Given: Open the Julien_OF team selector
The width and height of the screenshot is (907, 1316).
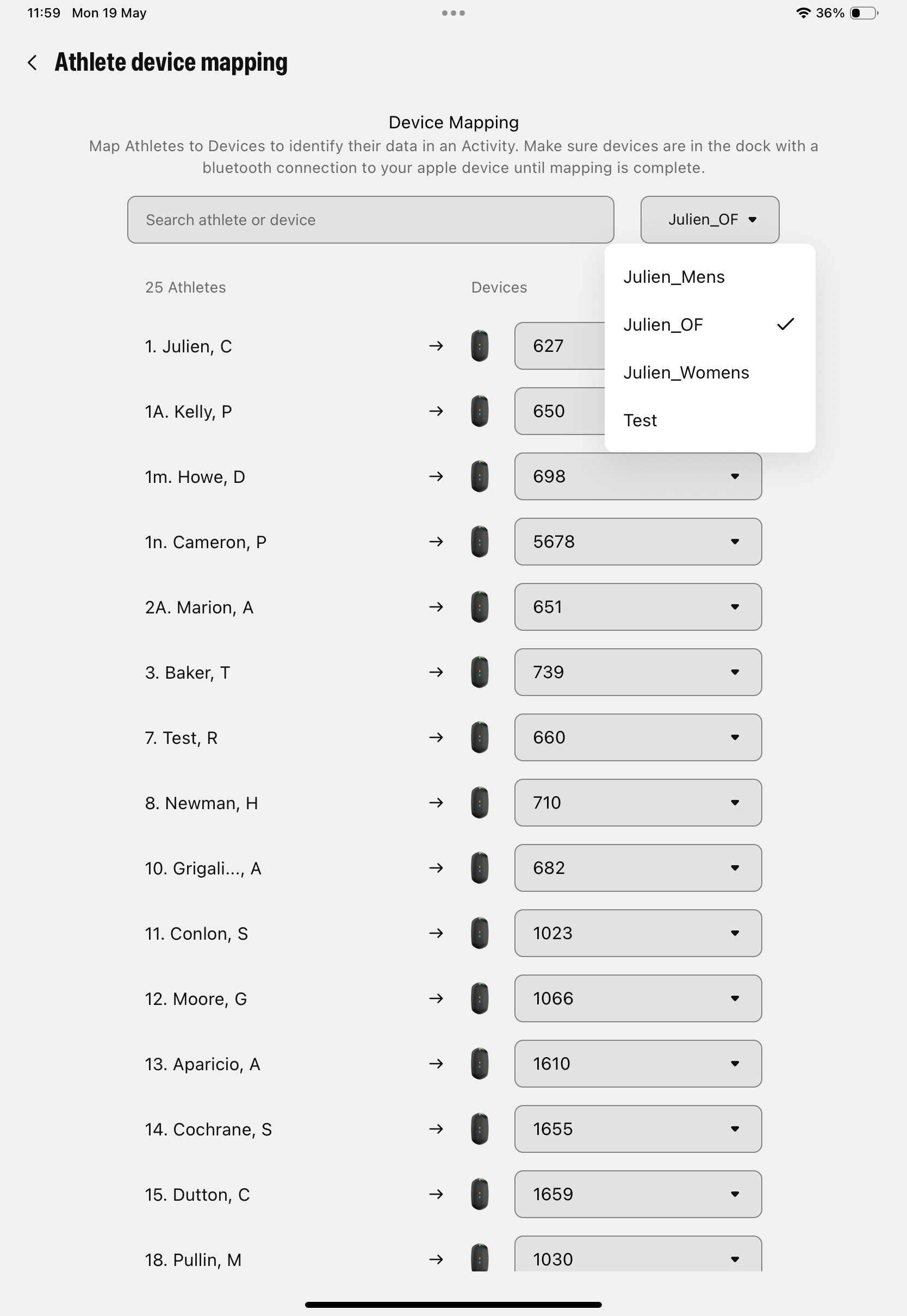Looking at the screenshot, I should (x=709, y=219).
